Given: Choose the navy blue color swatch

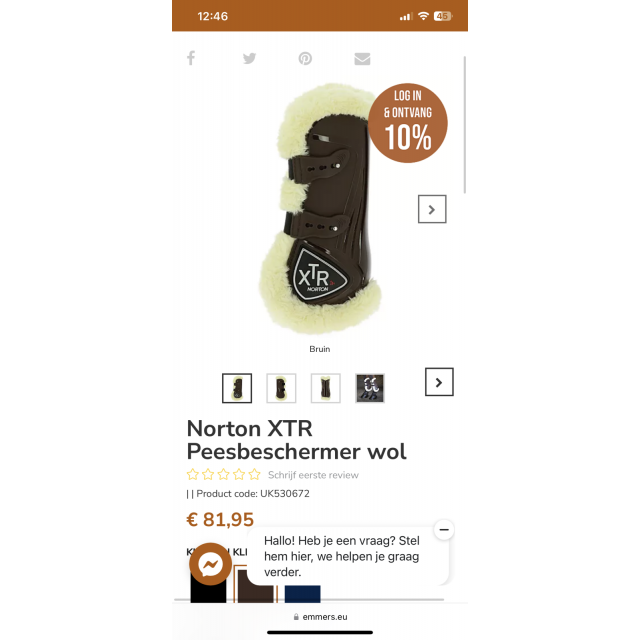Looking at the screenshot, I should [302, 593].
